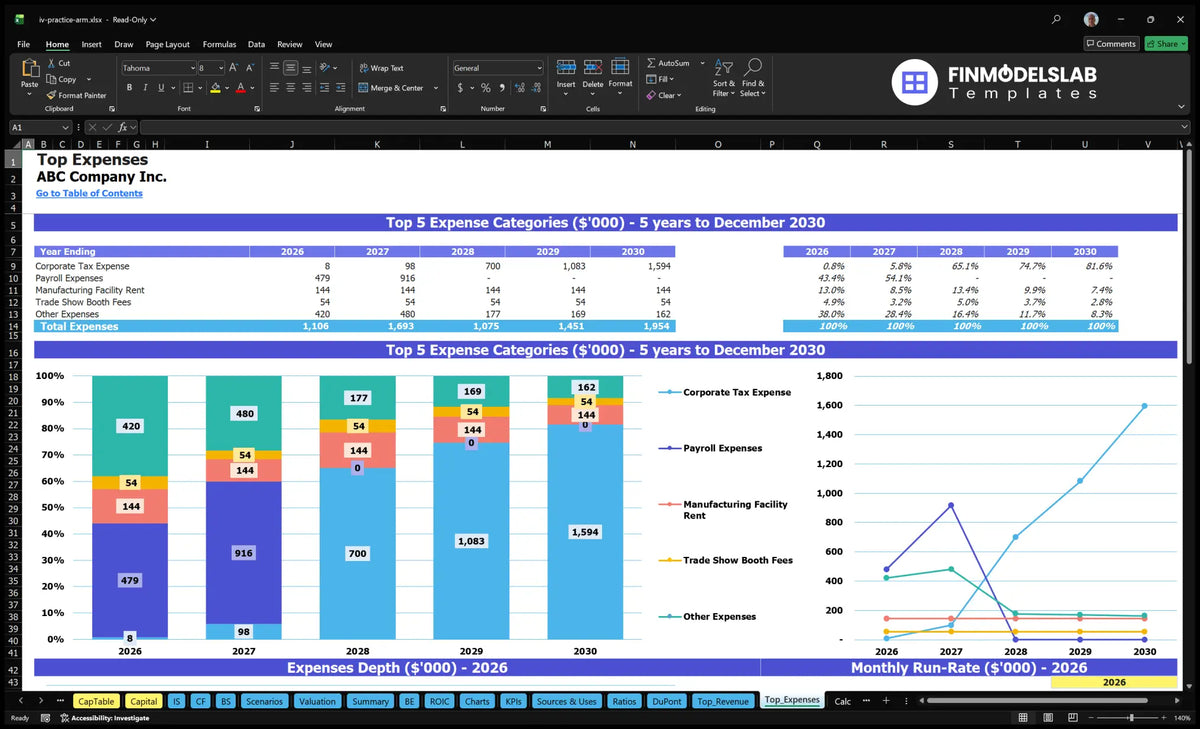Click the Paste icon in Clipboard group

tap(29, 68)
